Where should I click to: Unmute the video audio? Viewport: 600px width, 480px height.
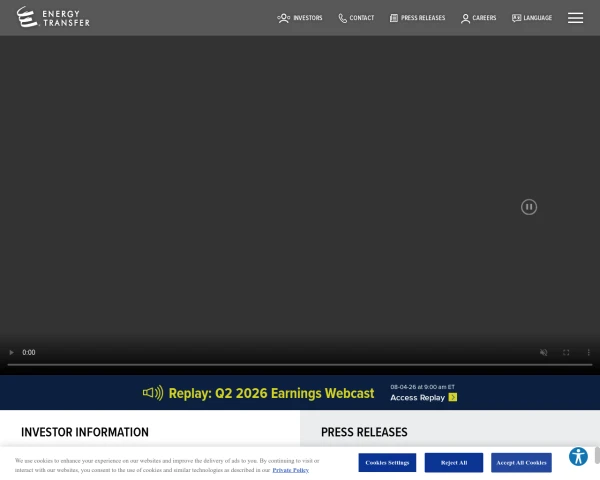(543, 352)
